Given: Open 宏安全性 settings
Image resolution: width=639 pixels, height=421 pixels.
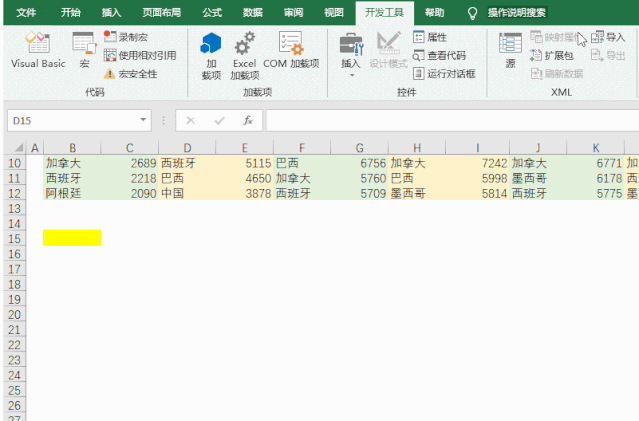Looking at the screenshot, I should pos(130,74).
